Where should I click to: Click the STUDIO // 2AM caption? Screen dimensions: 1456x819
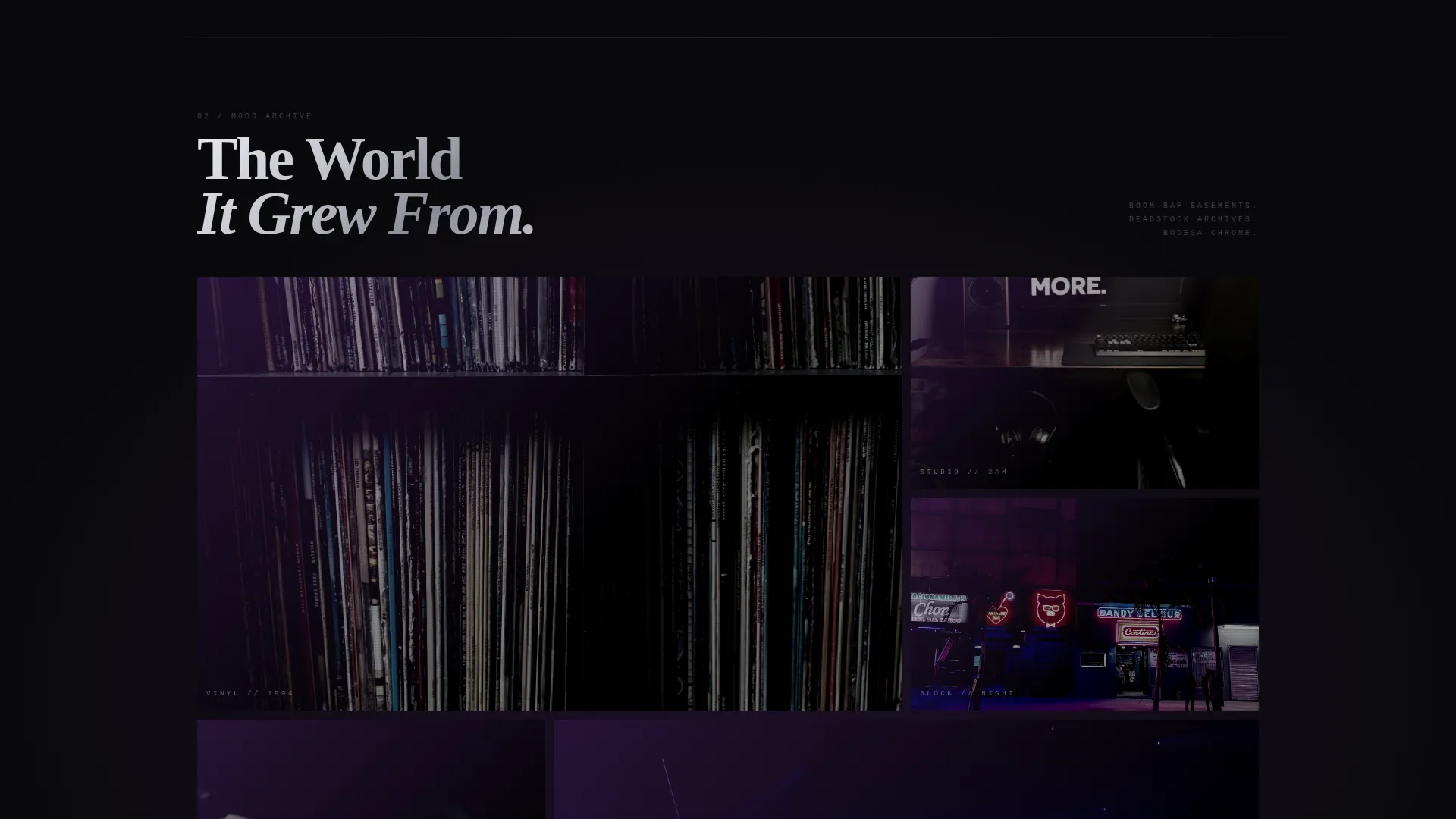(x=963, y=472)
